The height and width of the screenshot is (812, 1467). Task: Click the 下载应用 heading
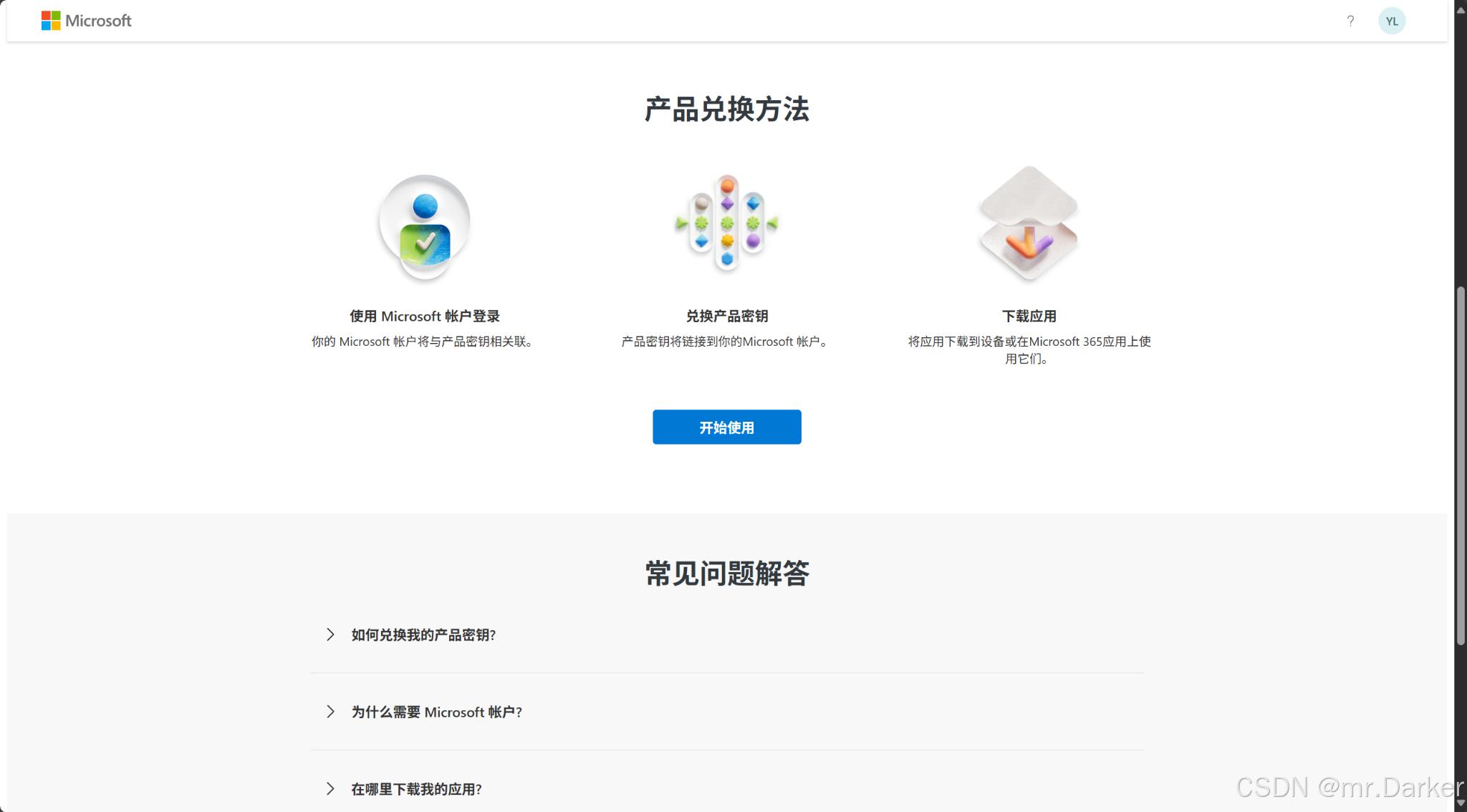click(1029, 316)
